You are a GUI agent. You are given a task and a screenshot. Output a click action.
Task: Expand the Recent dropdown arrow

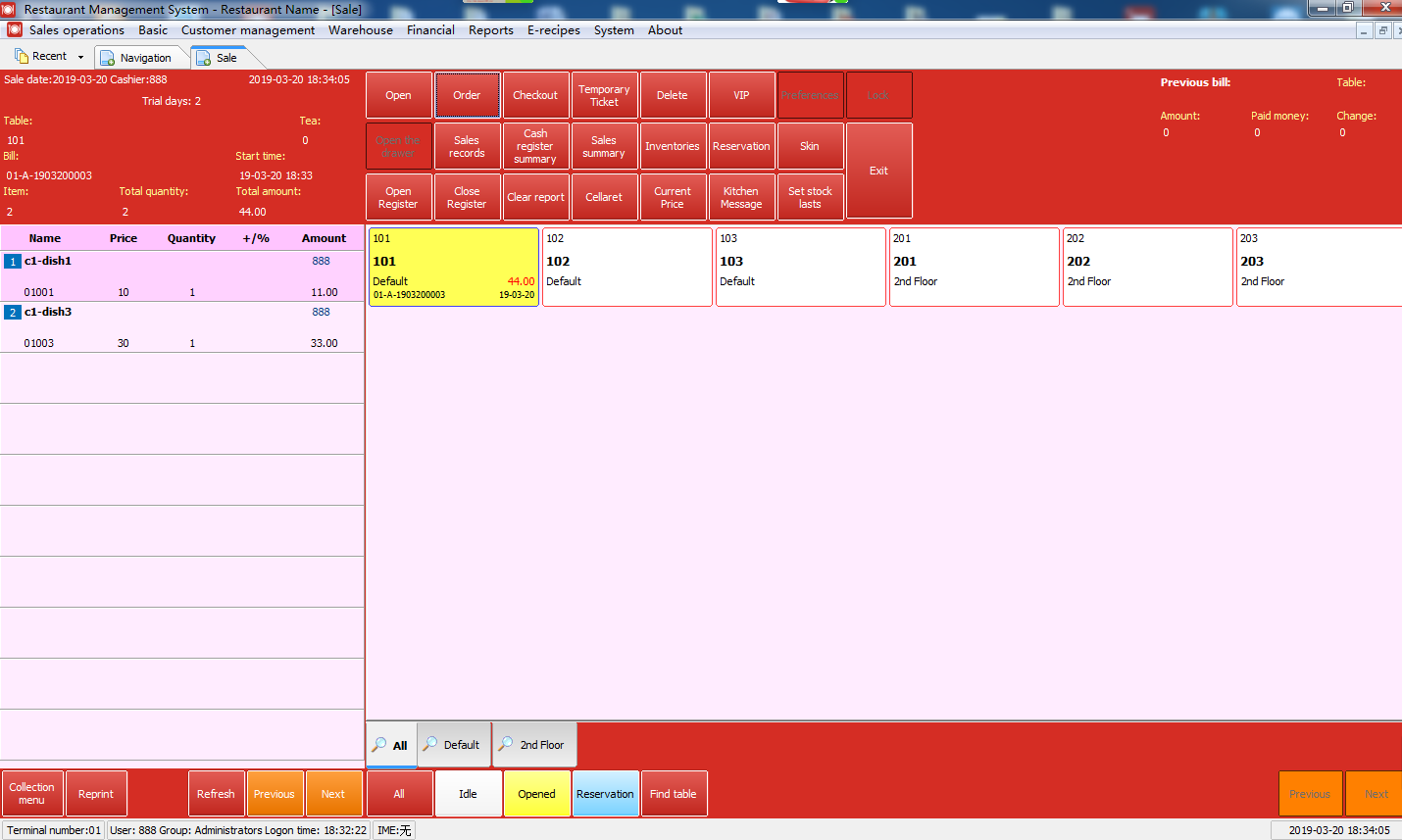coord(81,57)
